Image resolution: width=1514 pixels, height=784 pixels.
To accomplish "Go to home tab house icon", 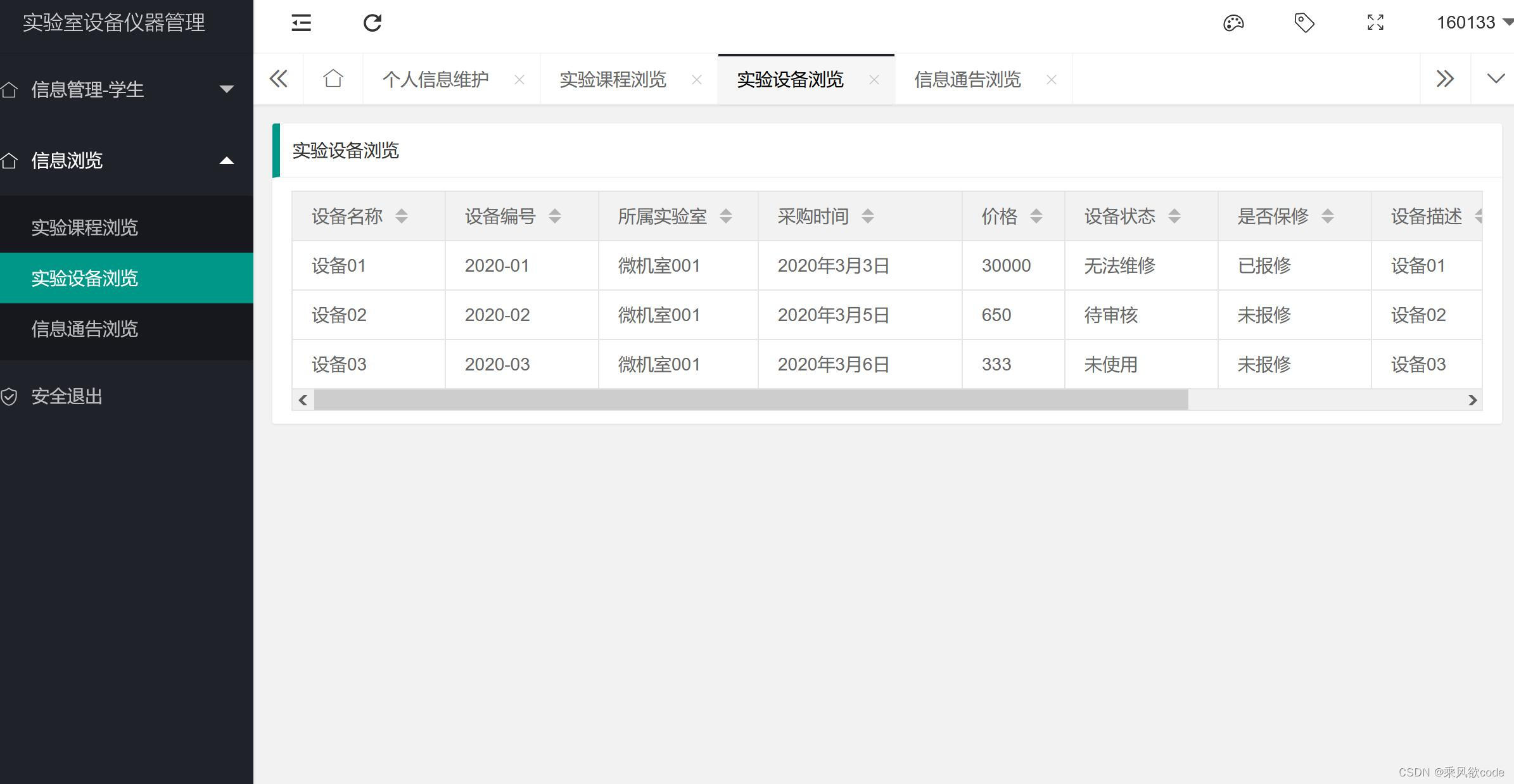I will tap(333, 79).
